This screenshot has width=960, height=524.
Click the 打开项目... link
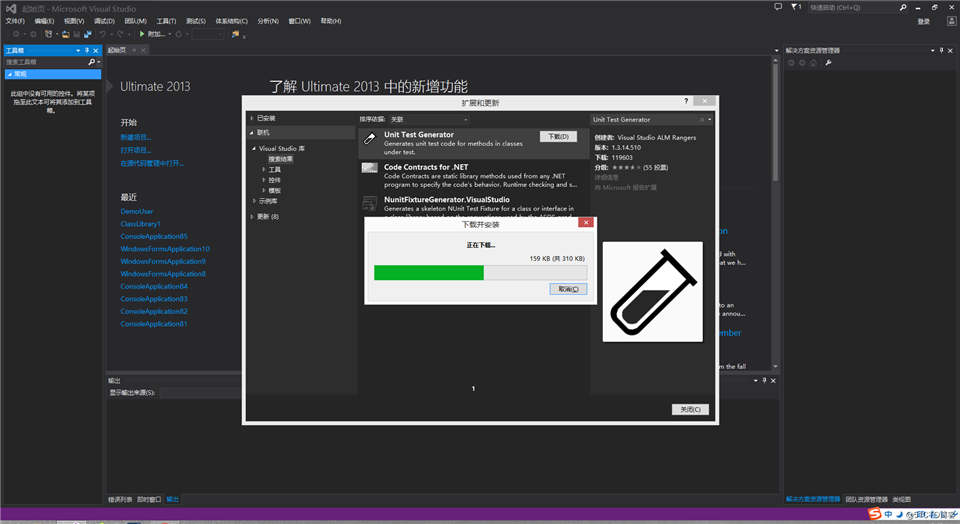click(136, 150)
